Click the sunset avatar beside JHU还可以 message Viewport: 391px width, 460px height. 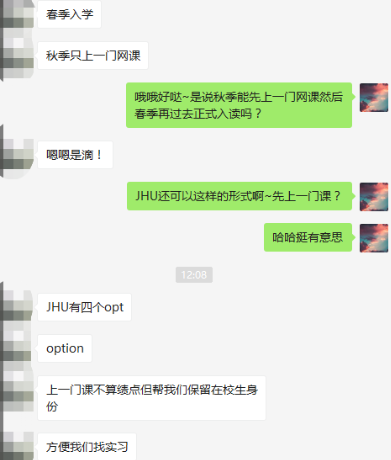pos(374,197)
